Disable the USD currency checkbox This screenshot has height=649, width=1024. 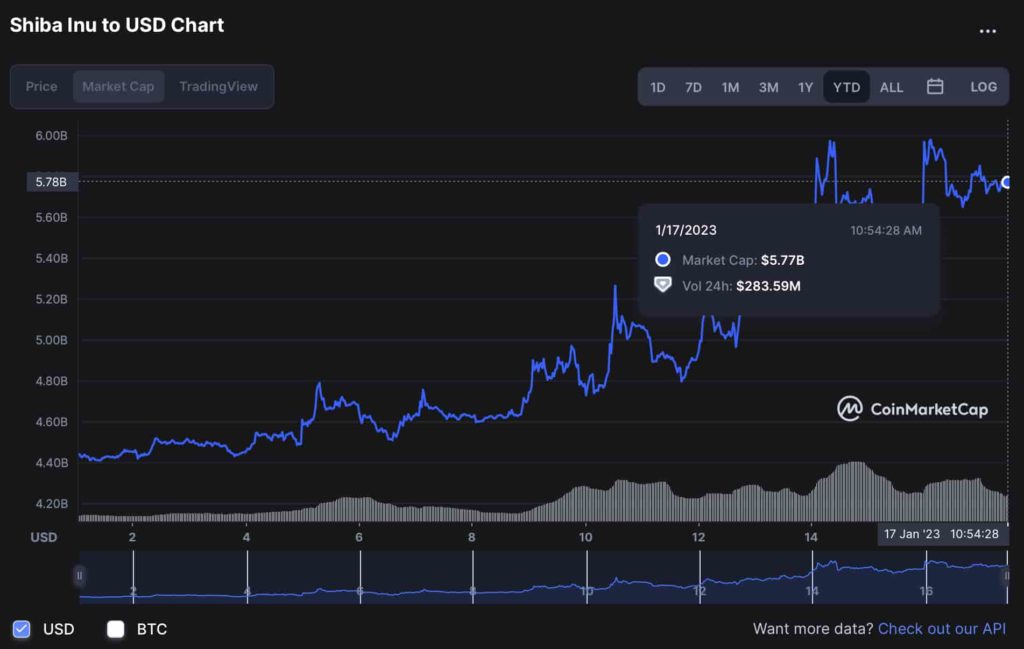[x=23, y=629]
